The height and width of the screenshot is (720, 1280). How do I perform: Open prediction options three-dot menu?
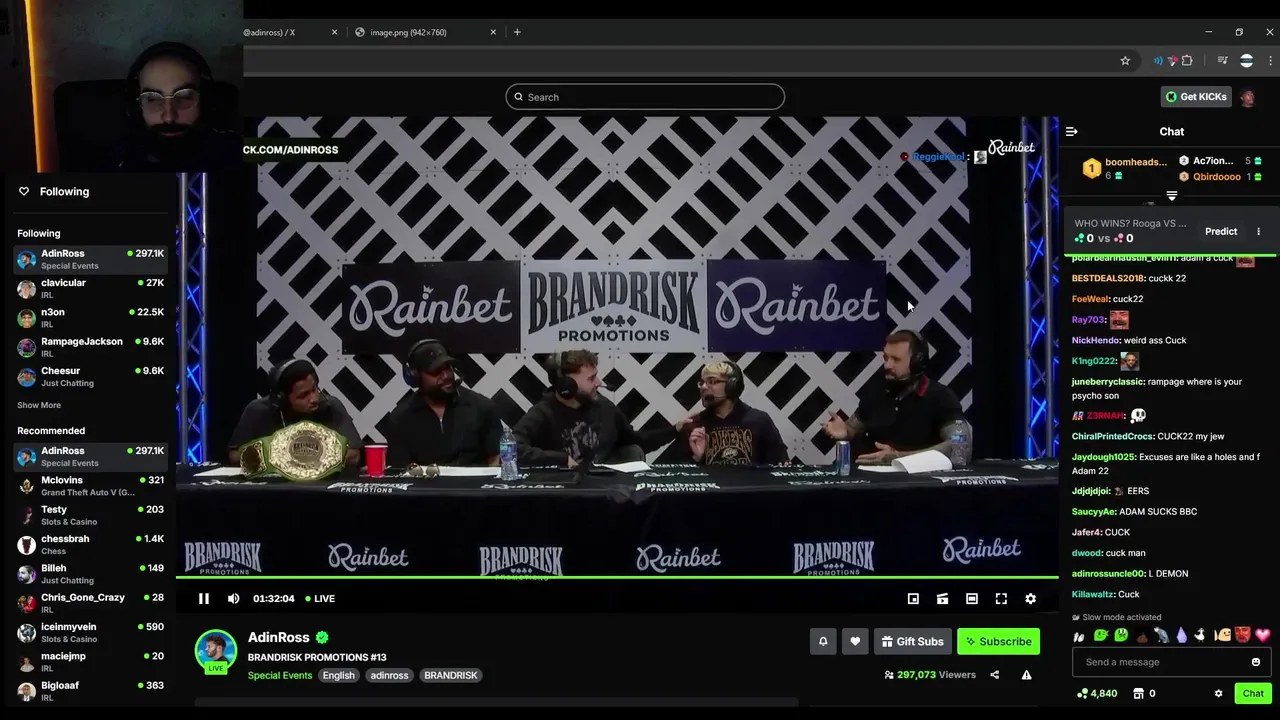pyautogui.click(x=1259, y=231)
